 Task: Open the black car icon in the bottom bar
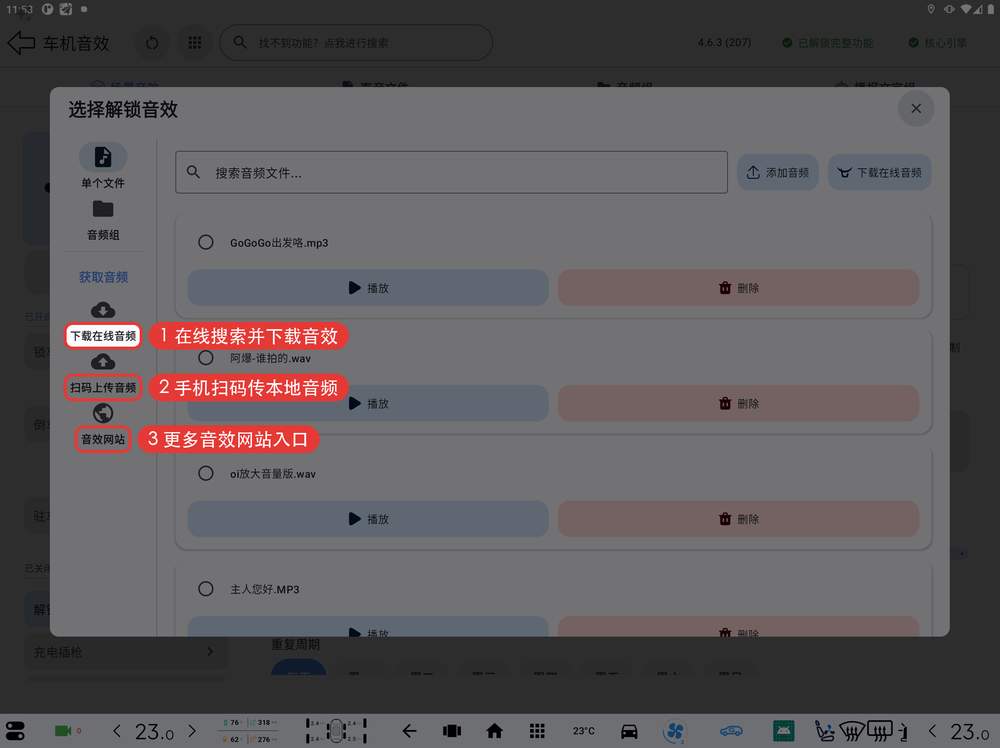click(629, 731)
